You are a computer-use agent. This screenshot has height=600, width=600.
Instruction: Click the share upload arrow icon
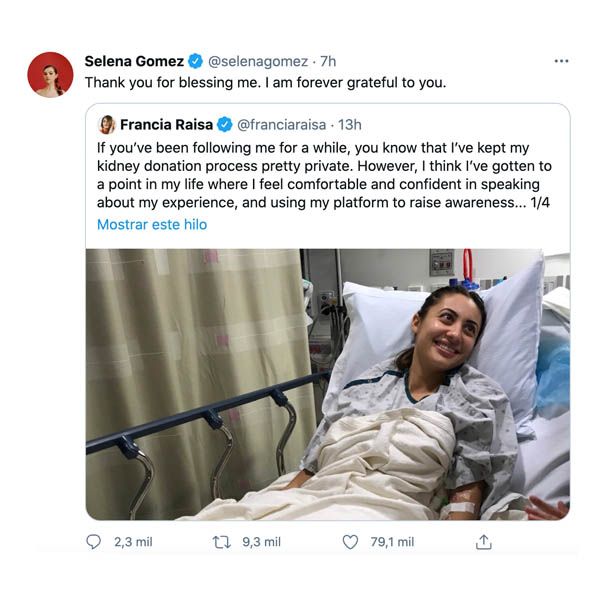(483, 542)
